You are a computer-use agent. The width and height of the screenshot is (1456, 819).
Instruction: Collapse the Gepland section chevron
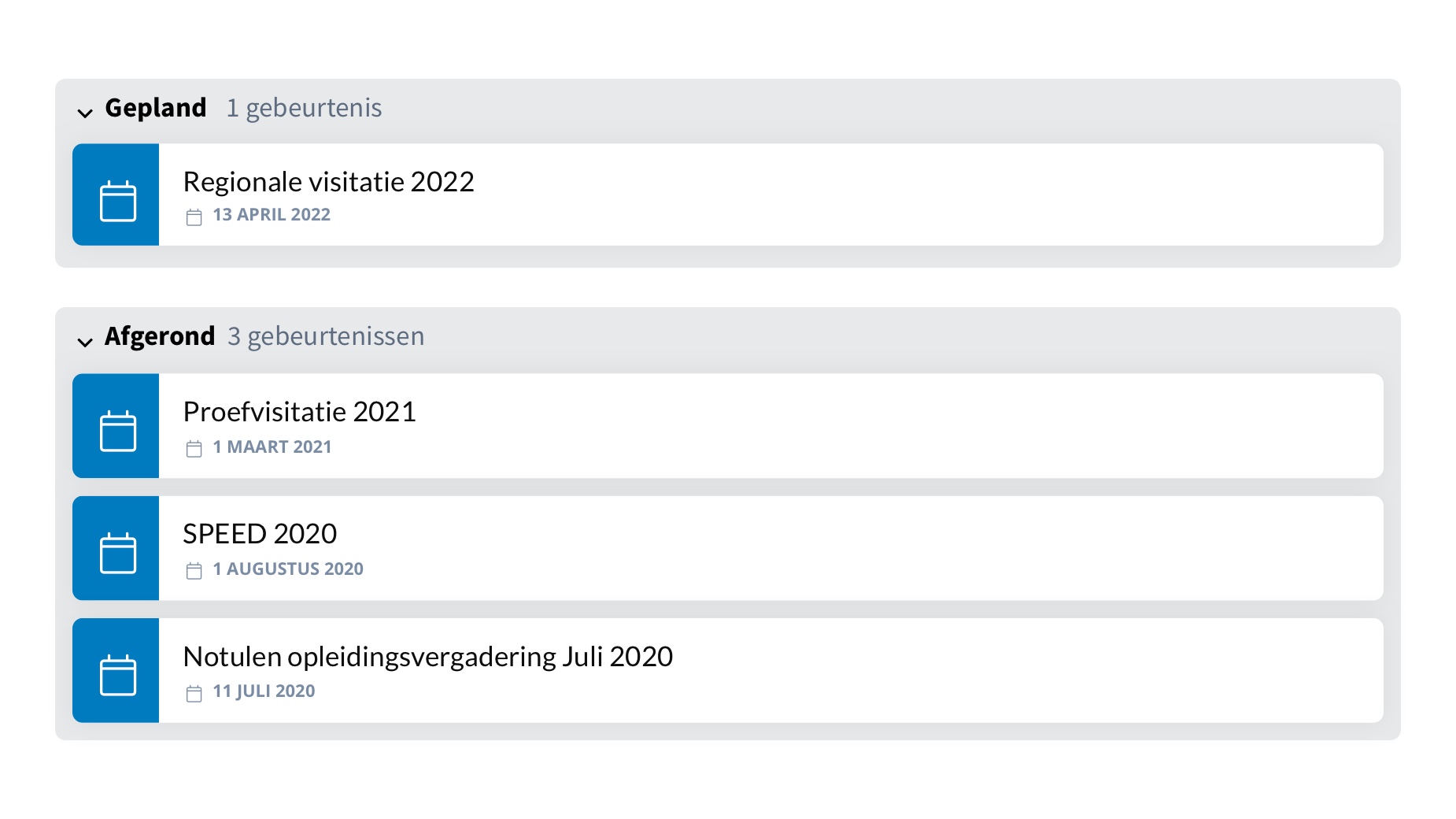point(85,113)
